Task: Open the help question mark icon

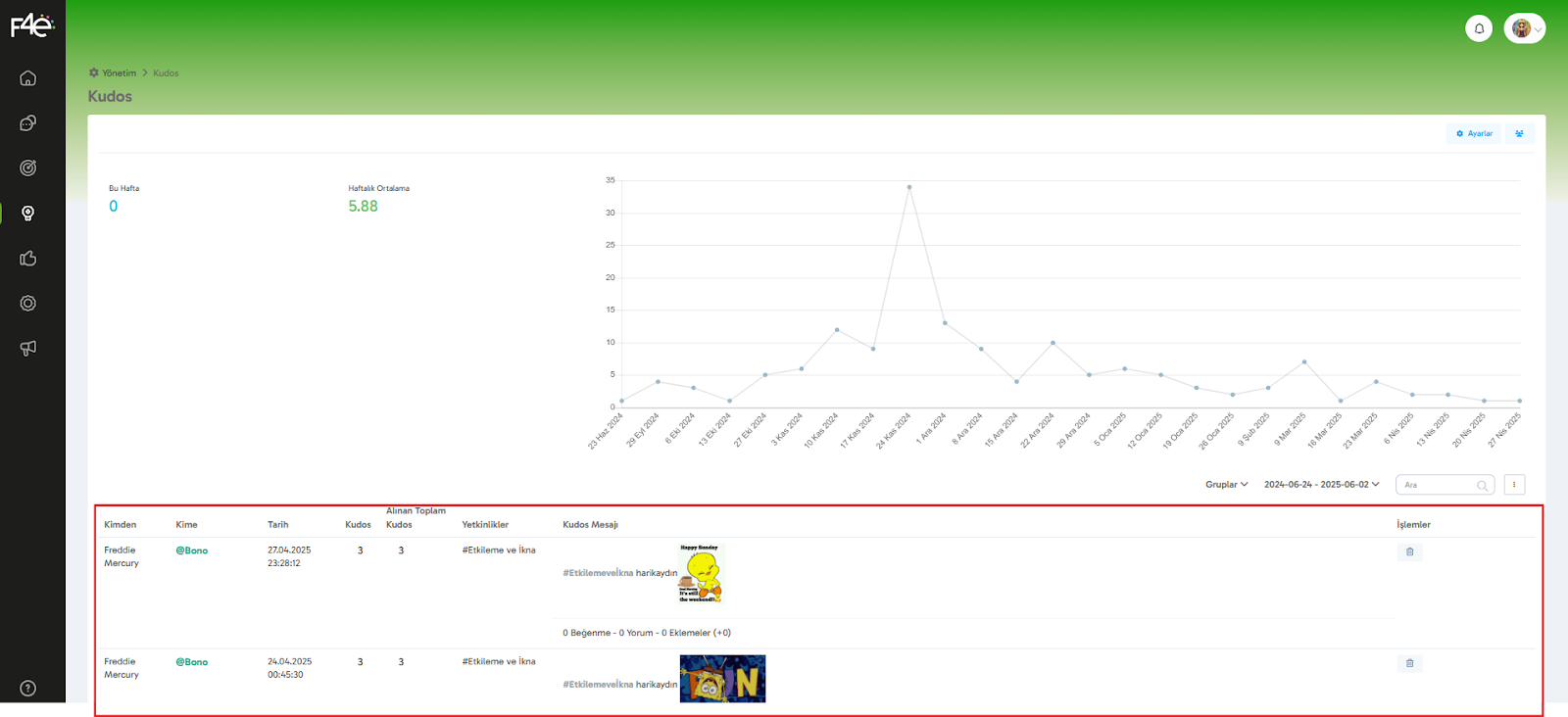Action: (x=28, y=689)
